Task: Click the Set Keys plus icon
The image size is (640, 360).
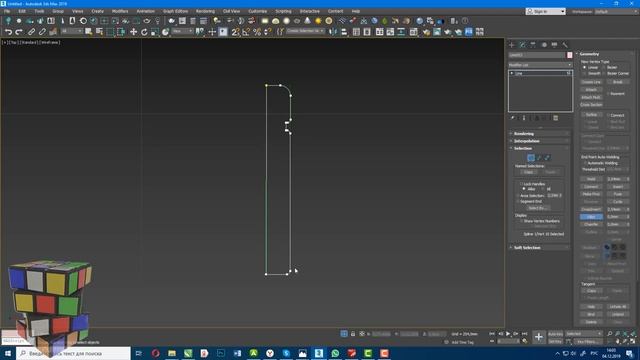Action: click(539, 337)
